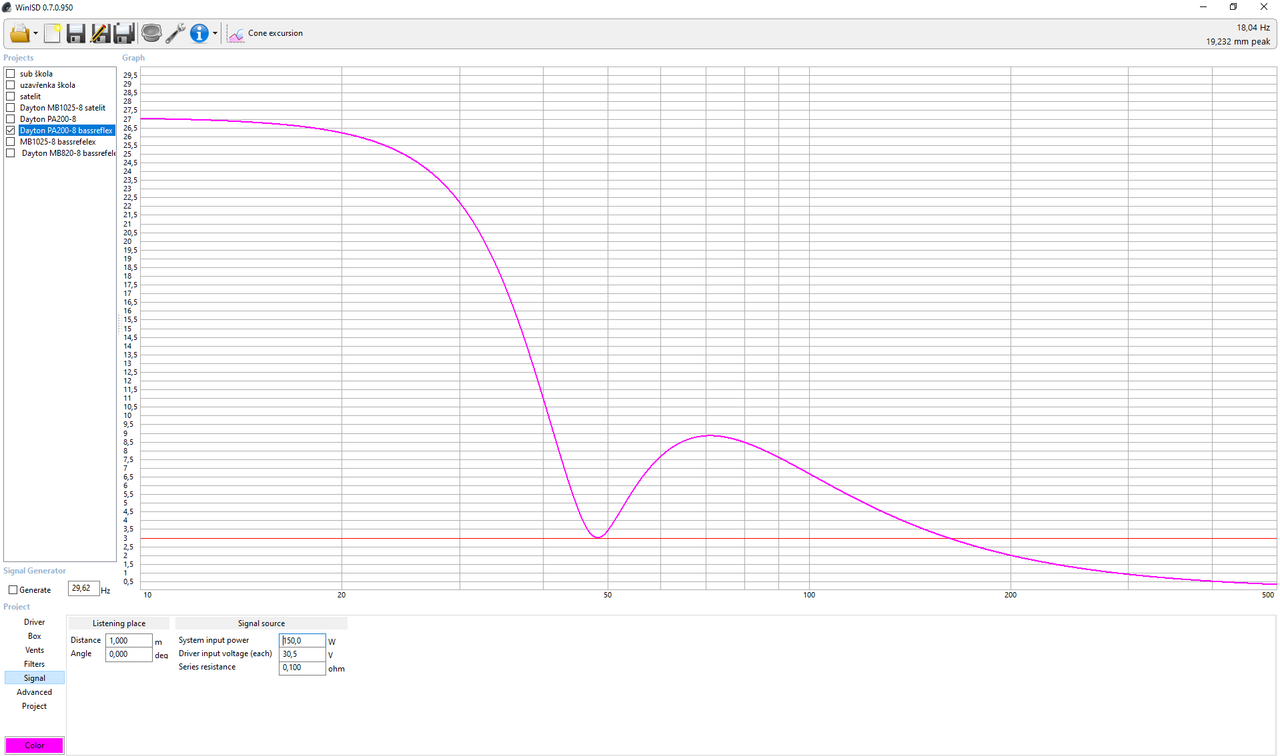Open the driver database speaker icon
The height and width of the screenshot is (756, 1280).
click(x=152, y=33)
